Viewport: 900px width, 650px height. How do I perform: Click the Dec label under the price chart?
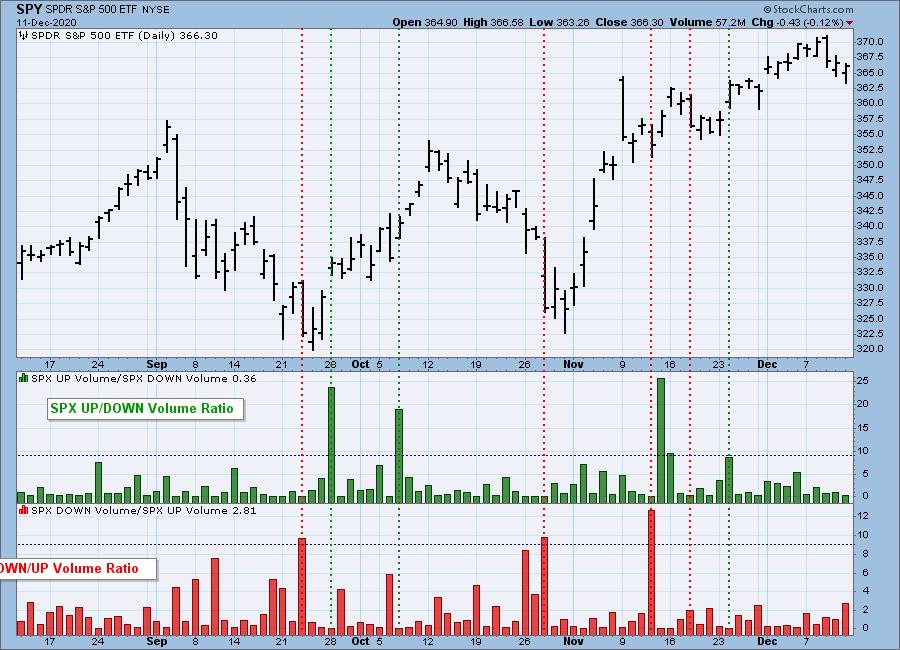[x=767, y=364]
